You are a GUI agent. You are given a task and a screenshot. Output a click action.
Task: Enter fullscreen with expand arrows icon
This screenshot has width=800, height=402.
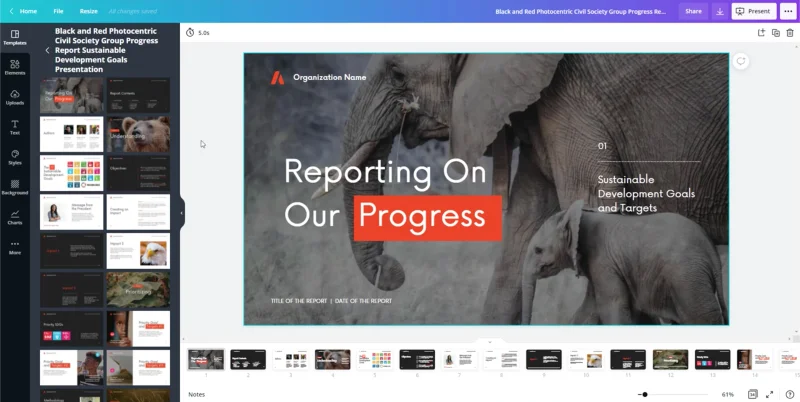tap(769, 394)
